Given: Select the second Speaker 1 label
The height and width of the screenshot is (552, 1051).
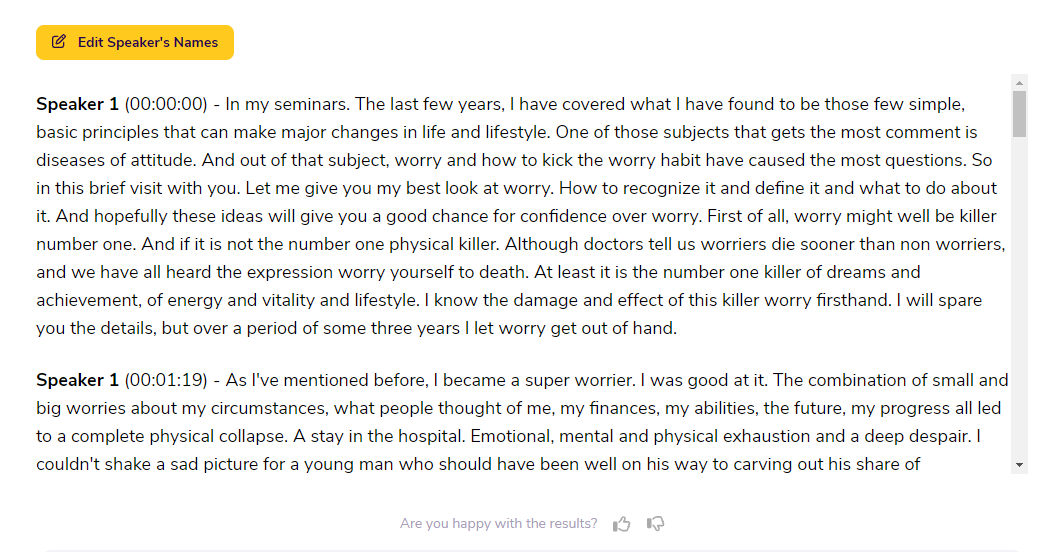Looking at the screenshot, I should point(77,381).
